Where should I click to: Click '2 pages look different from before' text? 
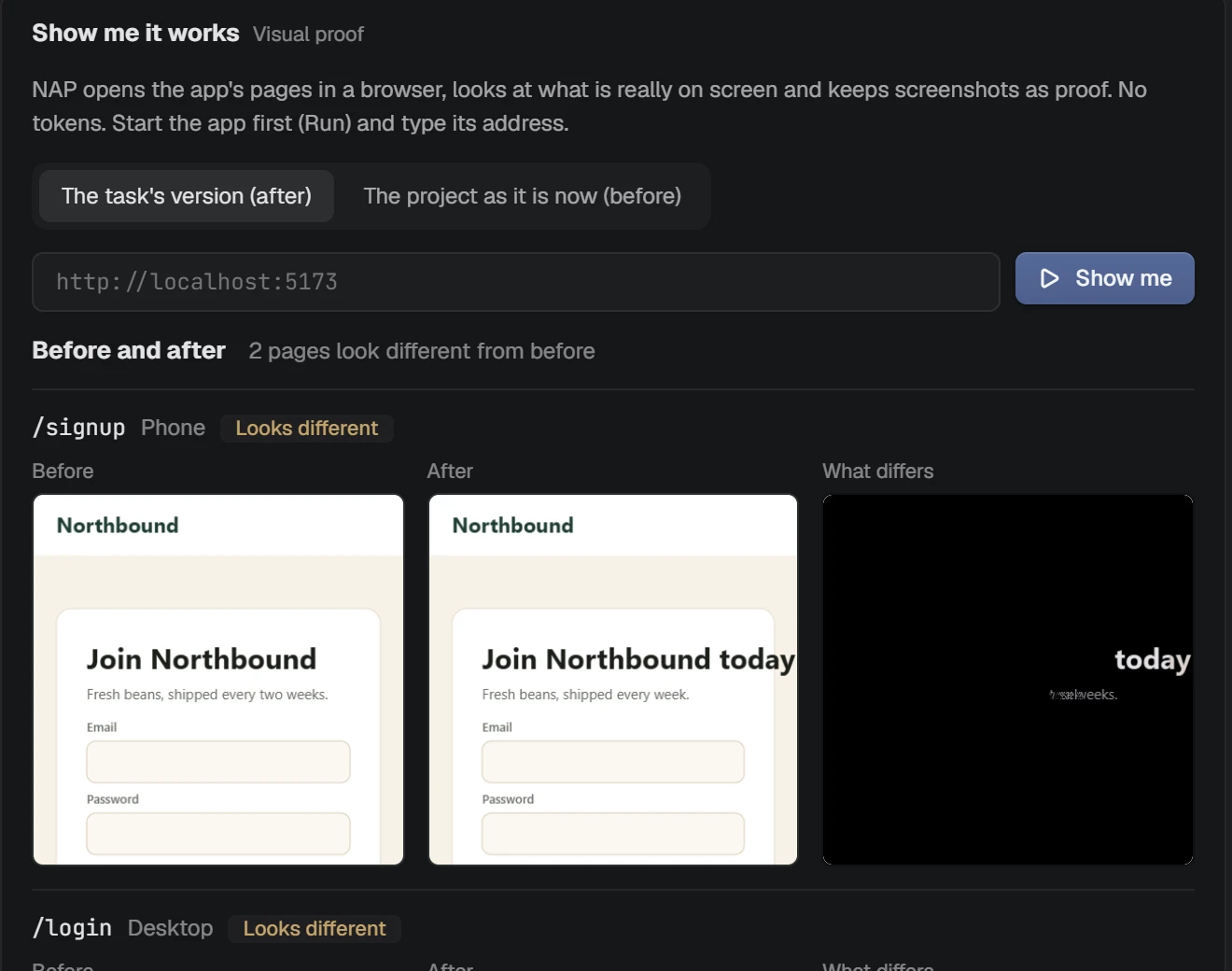(422, 351)
